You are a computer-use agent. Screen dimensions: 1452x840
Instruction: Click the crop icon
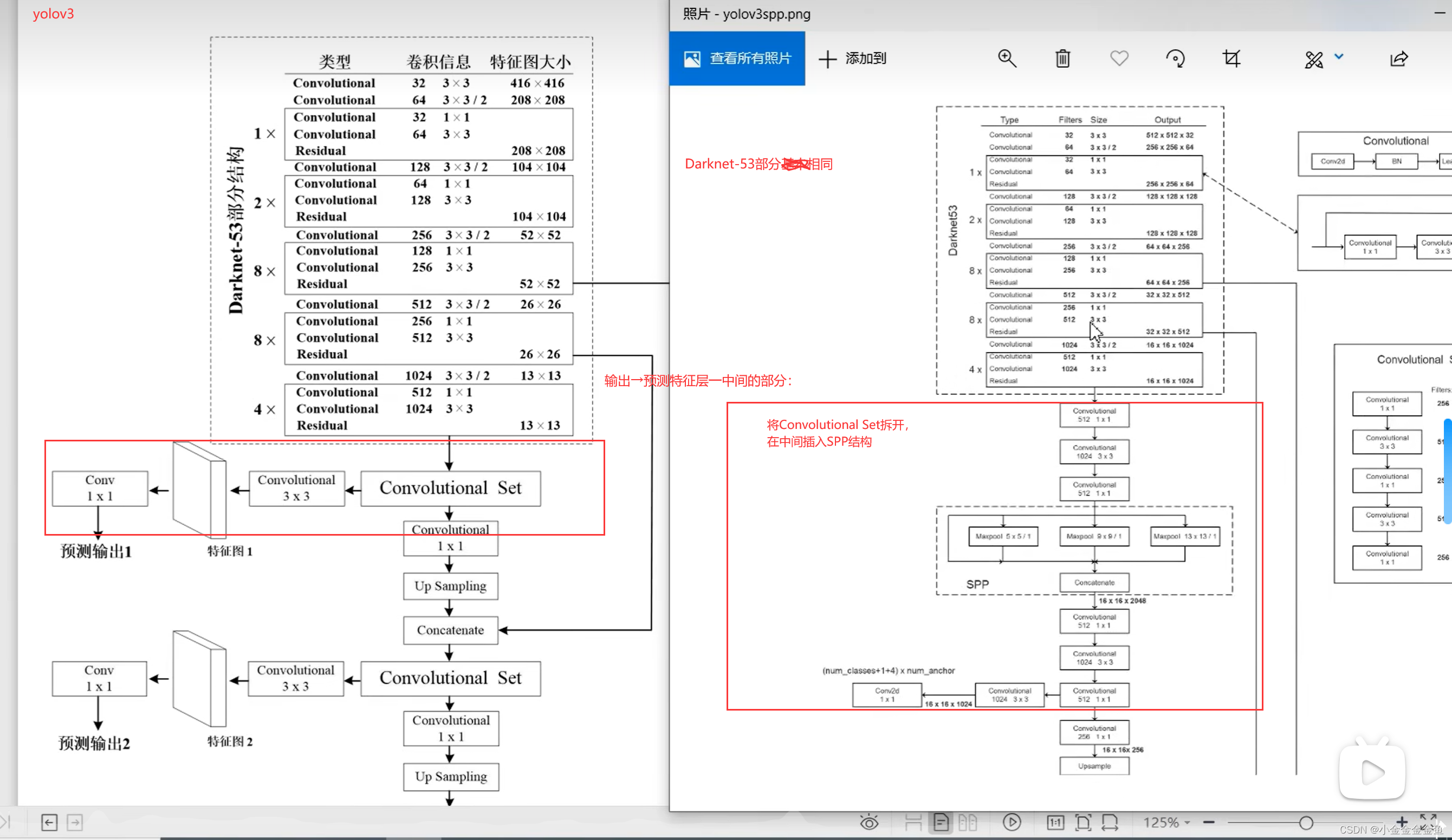pos(1232,57)
